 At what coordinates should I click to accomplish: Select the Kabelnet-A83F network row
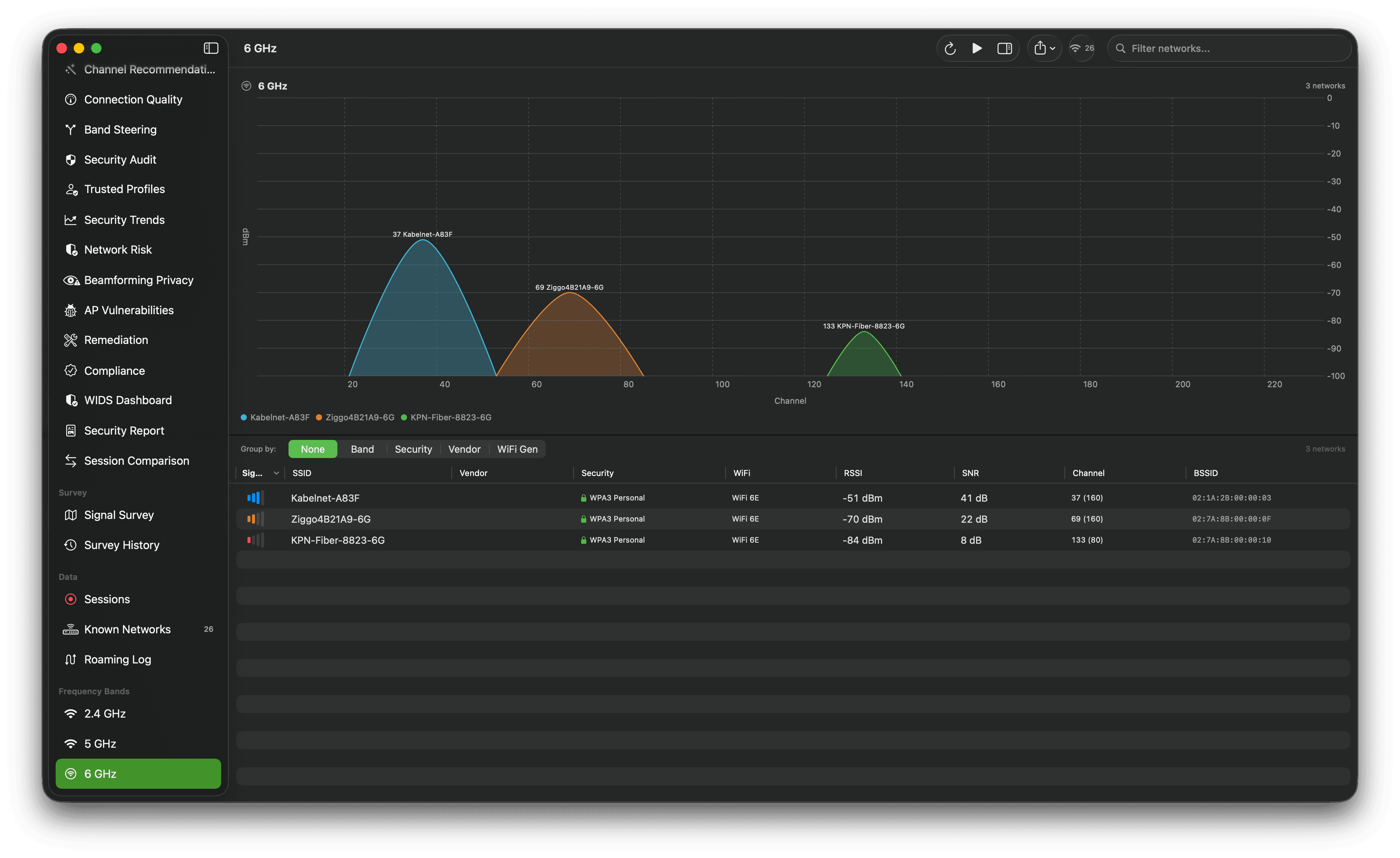click(x=793, y=498)
